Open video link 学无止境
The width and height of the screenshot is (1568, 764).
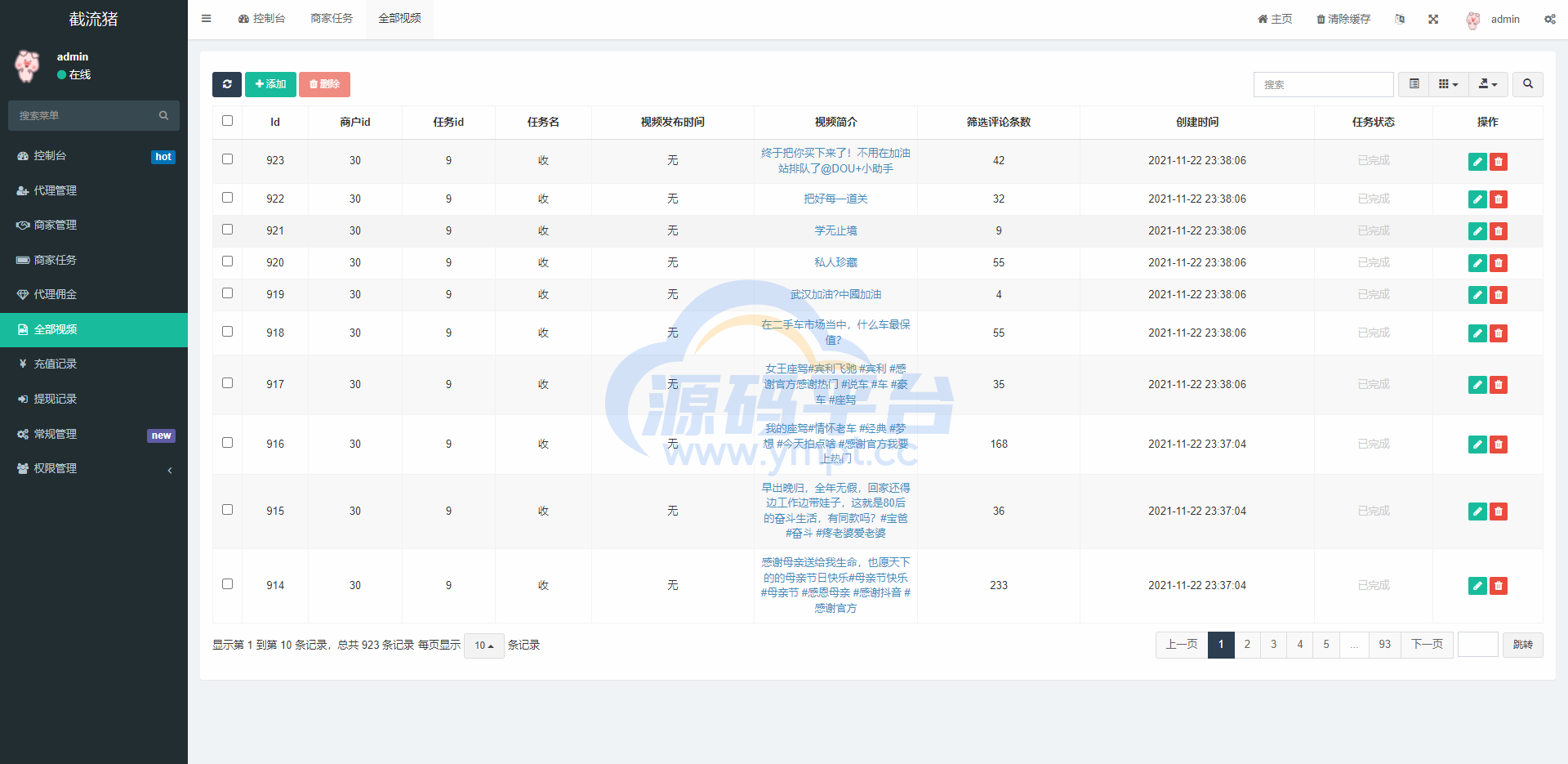tap(835, 231)
